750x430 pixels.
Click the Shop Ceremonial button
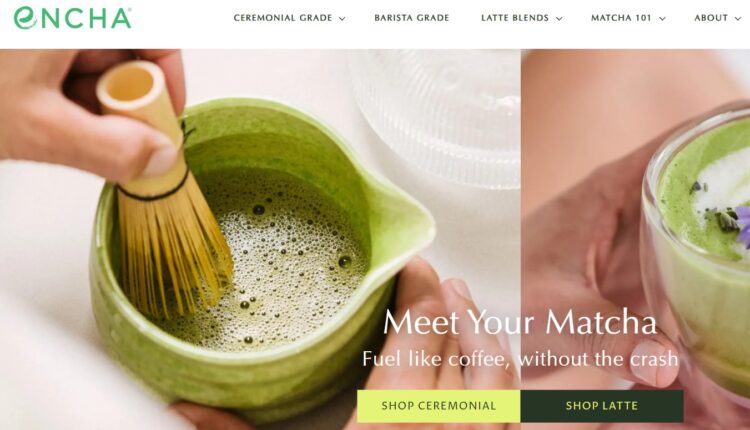point(439,406)
